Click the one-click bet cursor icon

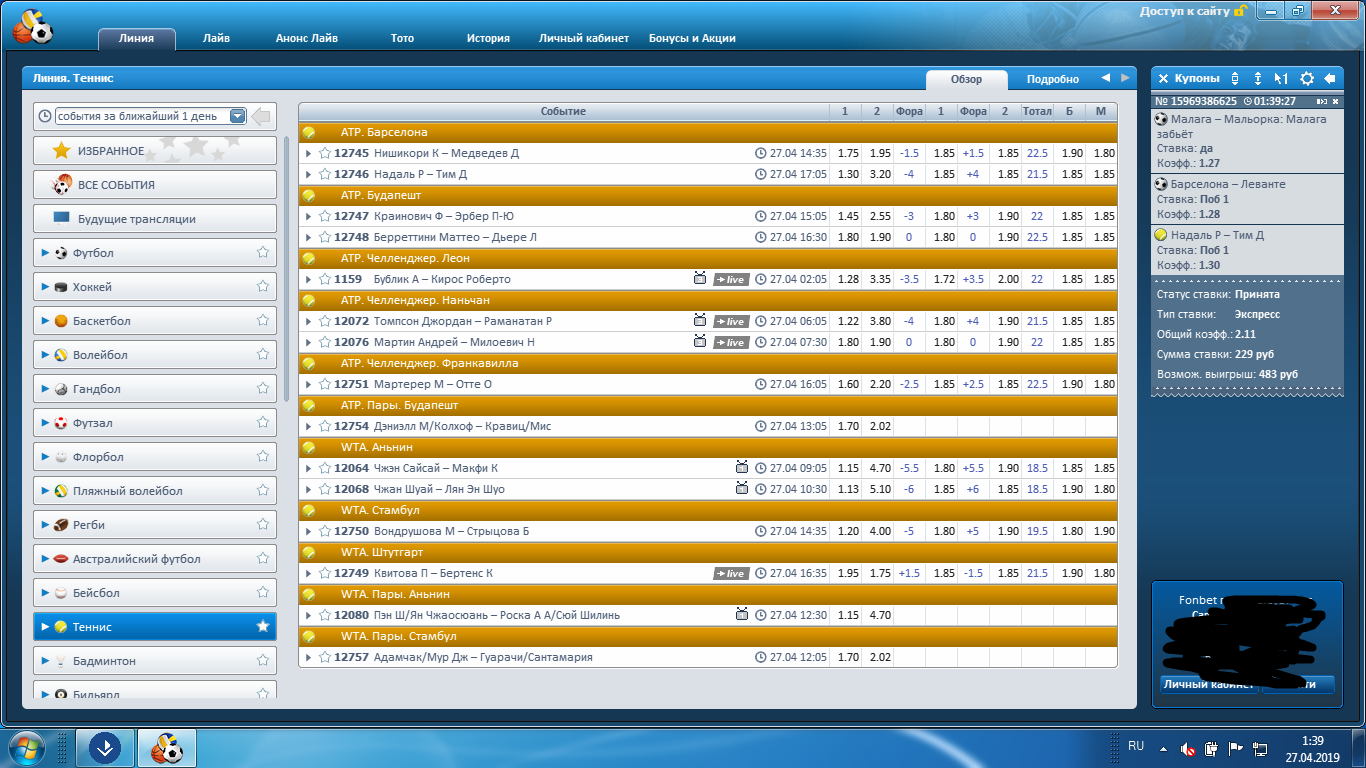1281,78
